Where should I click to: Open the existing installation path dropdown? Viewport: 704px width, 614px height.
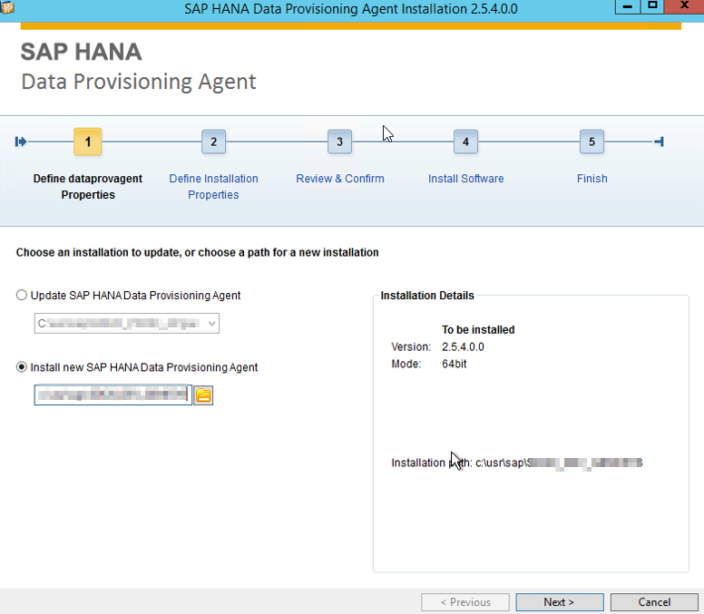pos(127,323)
